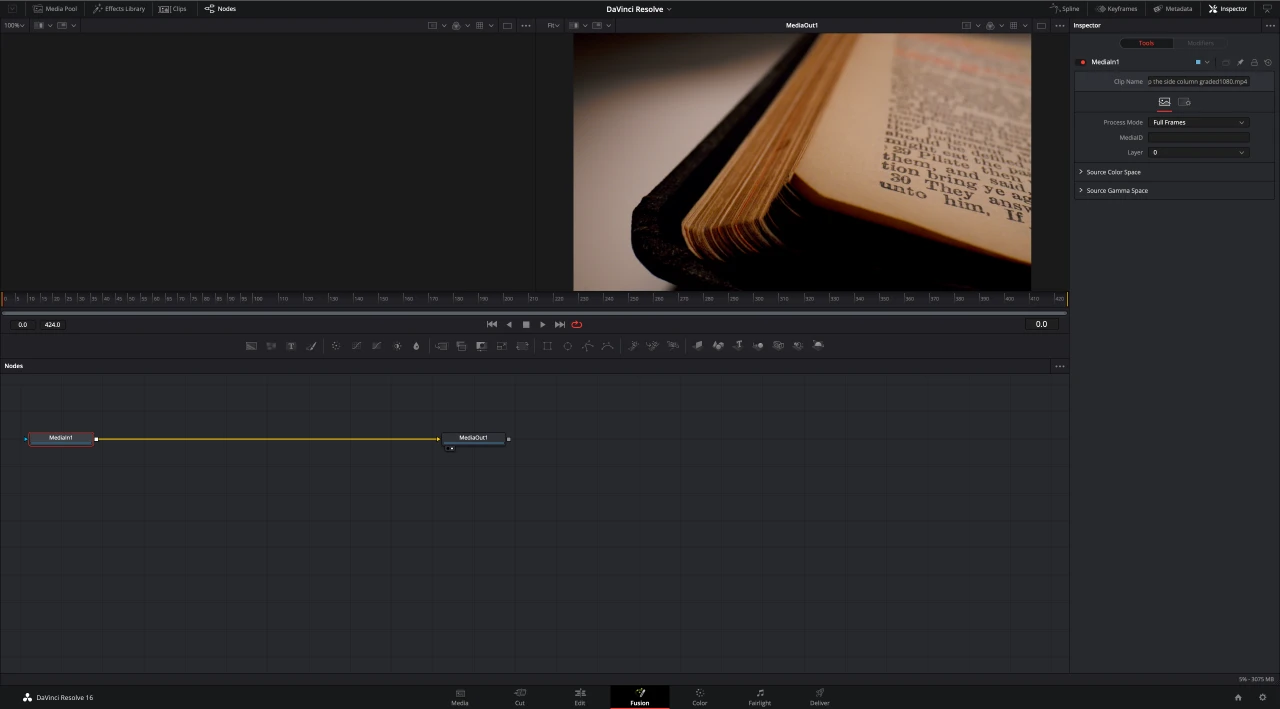Switch to the Modifiers tab in Inspector
Viewport: 1280px width, 709px height.
point(1200,43)
